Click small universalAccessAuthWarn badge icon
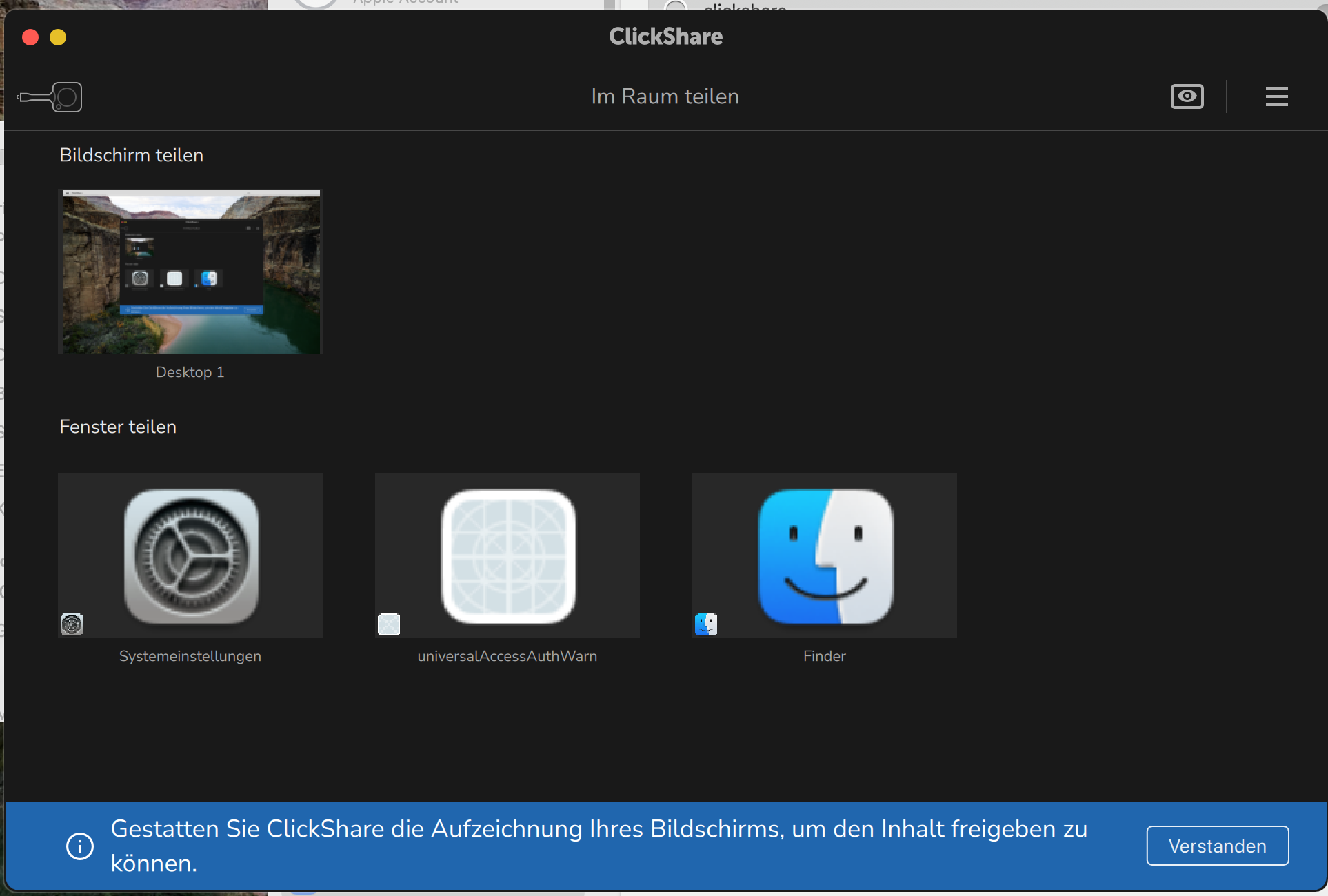1328x896 pixels. click(x=389, y=624)
